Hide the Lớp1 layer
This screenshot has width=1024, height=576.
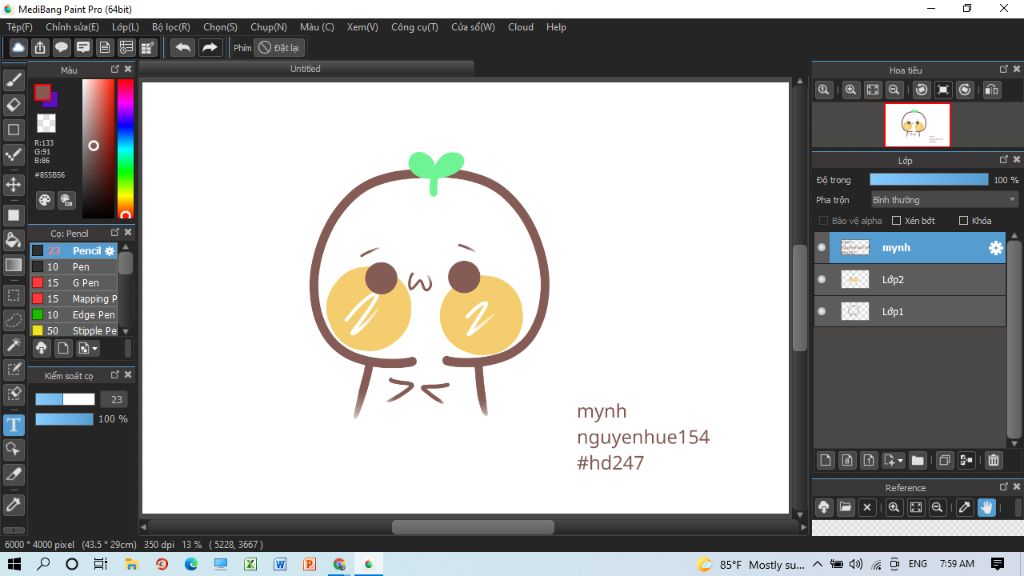click(822, 312)
